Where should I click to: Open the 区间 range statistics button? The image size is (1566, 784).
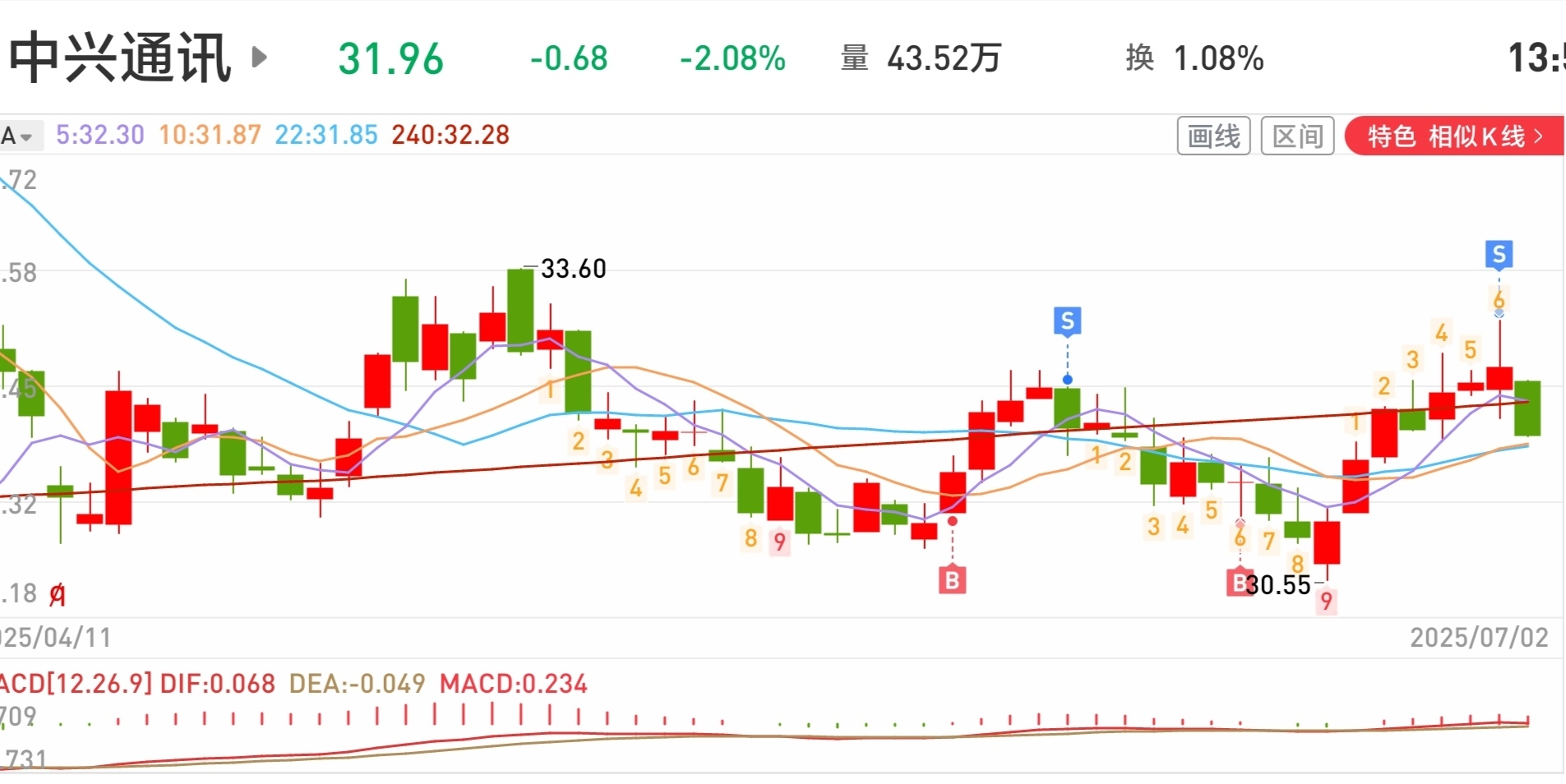(x=1297, y=136)
